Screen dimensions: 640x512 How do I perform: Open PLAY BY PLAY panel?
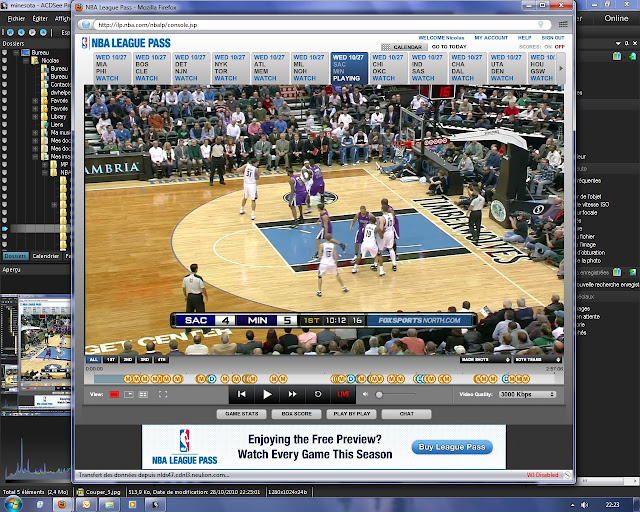click(x=351, y=414)
